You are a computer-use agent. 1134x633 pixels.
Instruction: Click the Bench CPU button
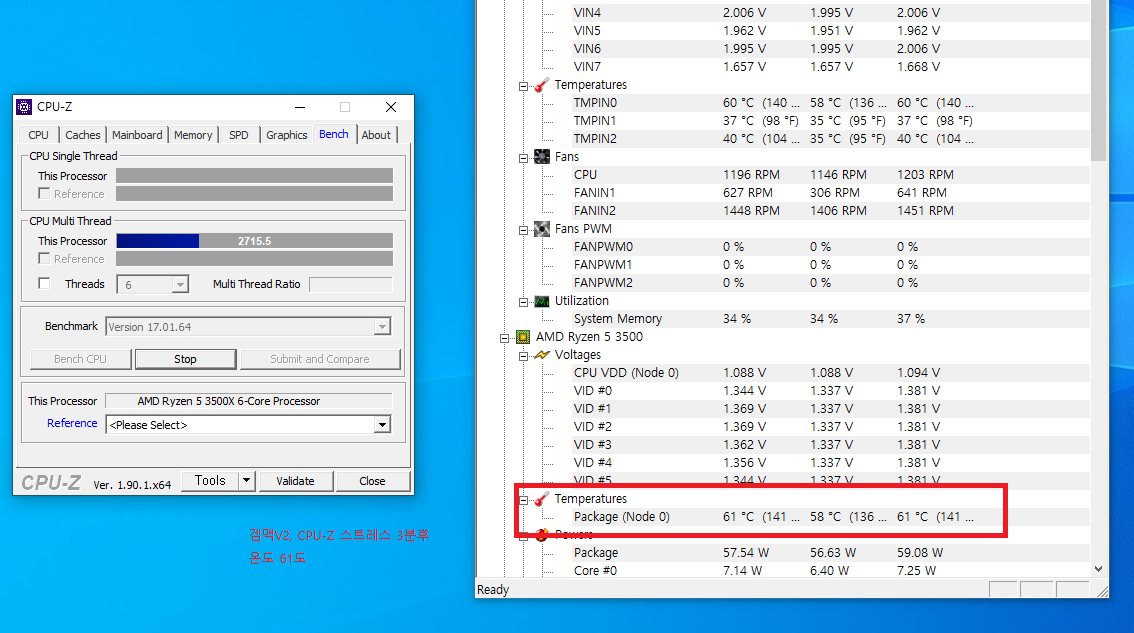tap(80, 359)
